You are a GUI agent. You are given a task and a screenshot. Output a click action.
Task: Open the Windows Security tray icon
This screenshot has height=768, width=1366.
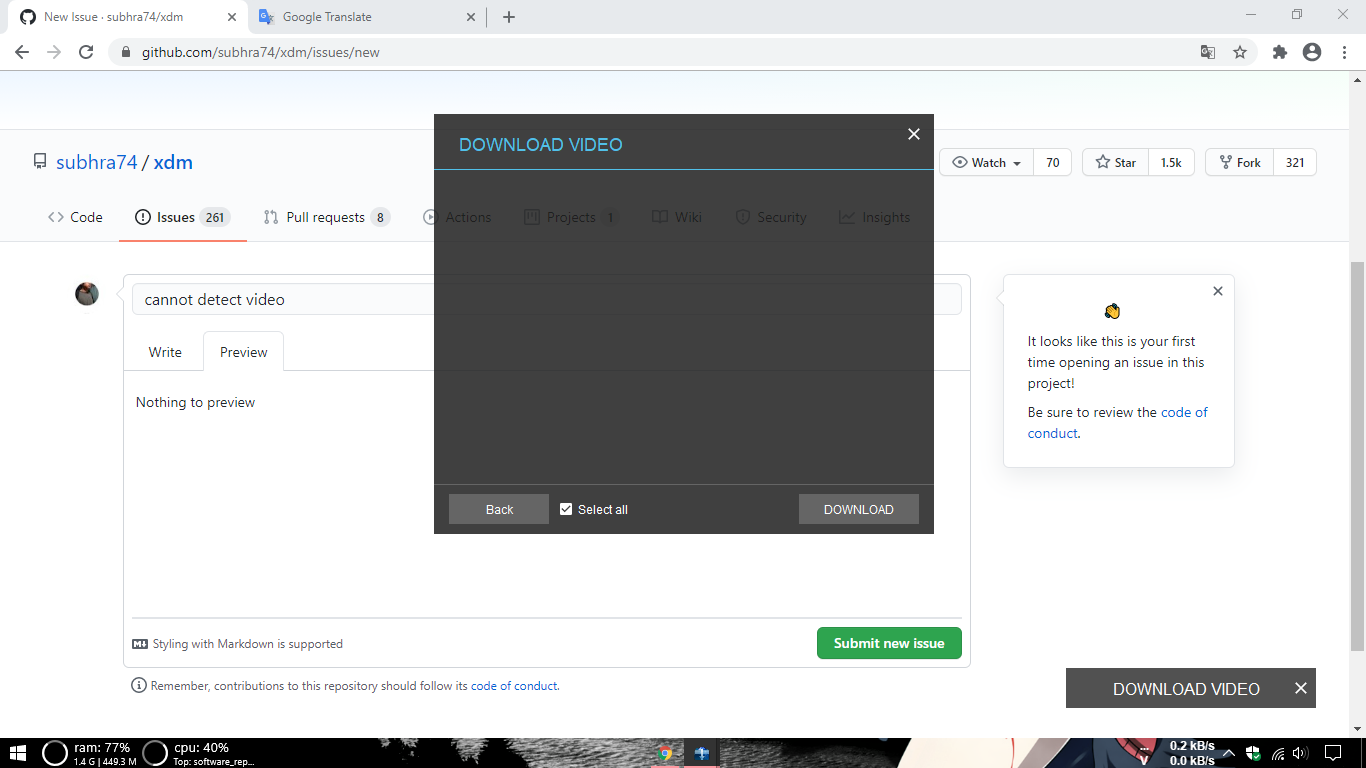1253,753
